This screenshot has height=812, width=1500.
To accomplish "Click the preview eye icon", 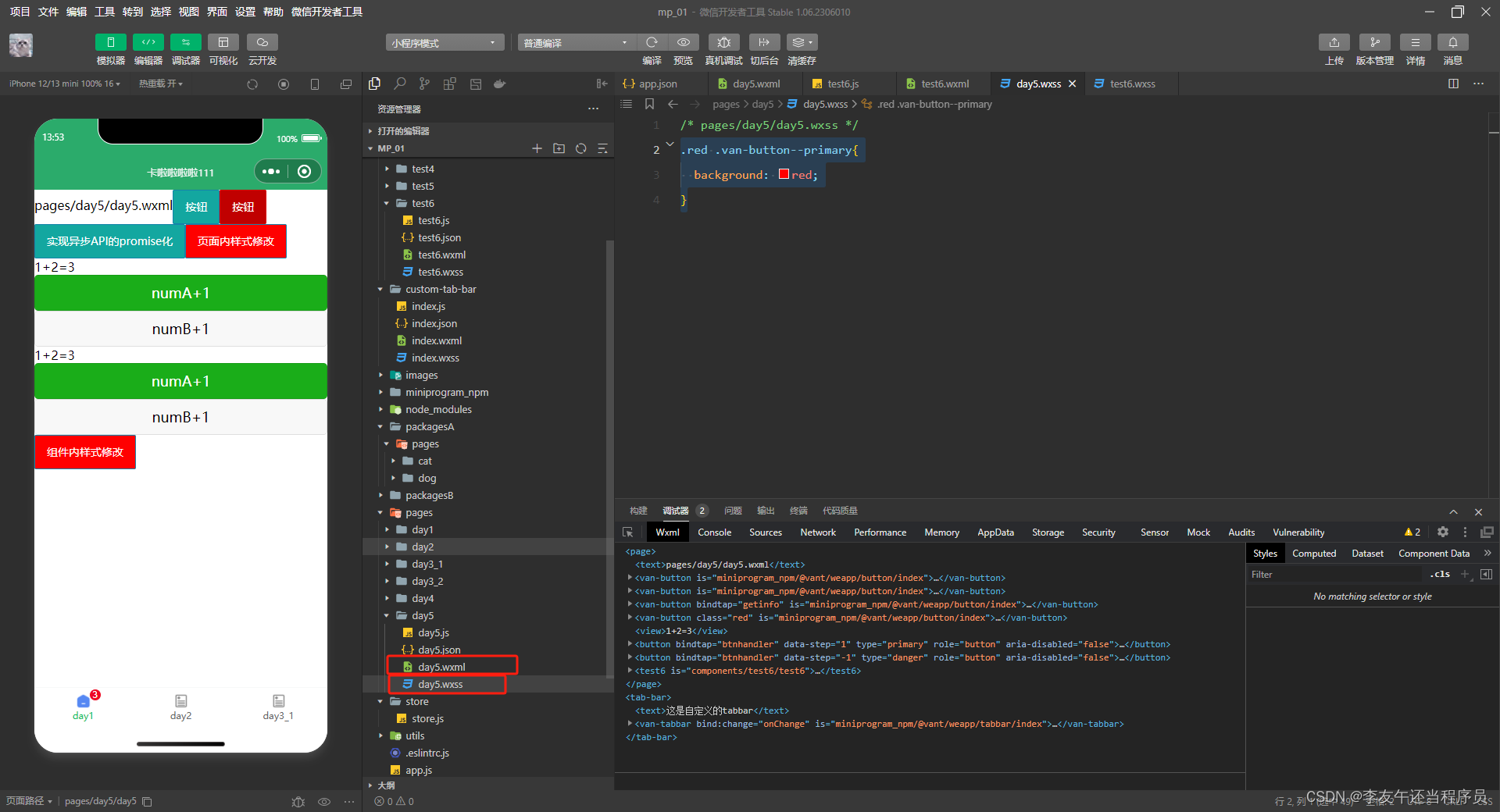I will 684,42.
